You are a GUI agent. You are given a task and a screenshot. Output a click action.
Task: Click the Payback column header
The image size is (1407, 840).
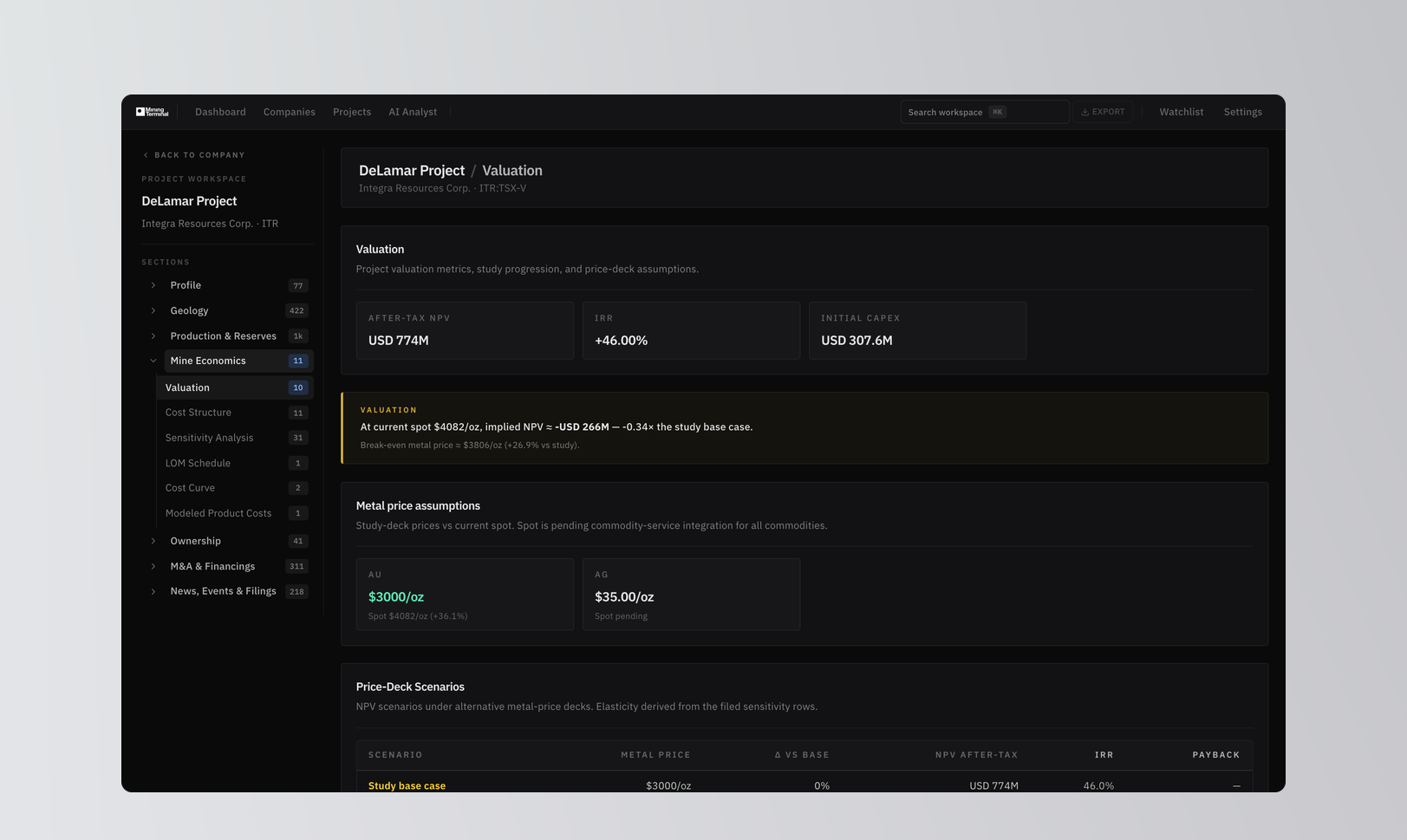(1215, 755)
